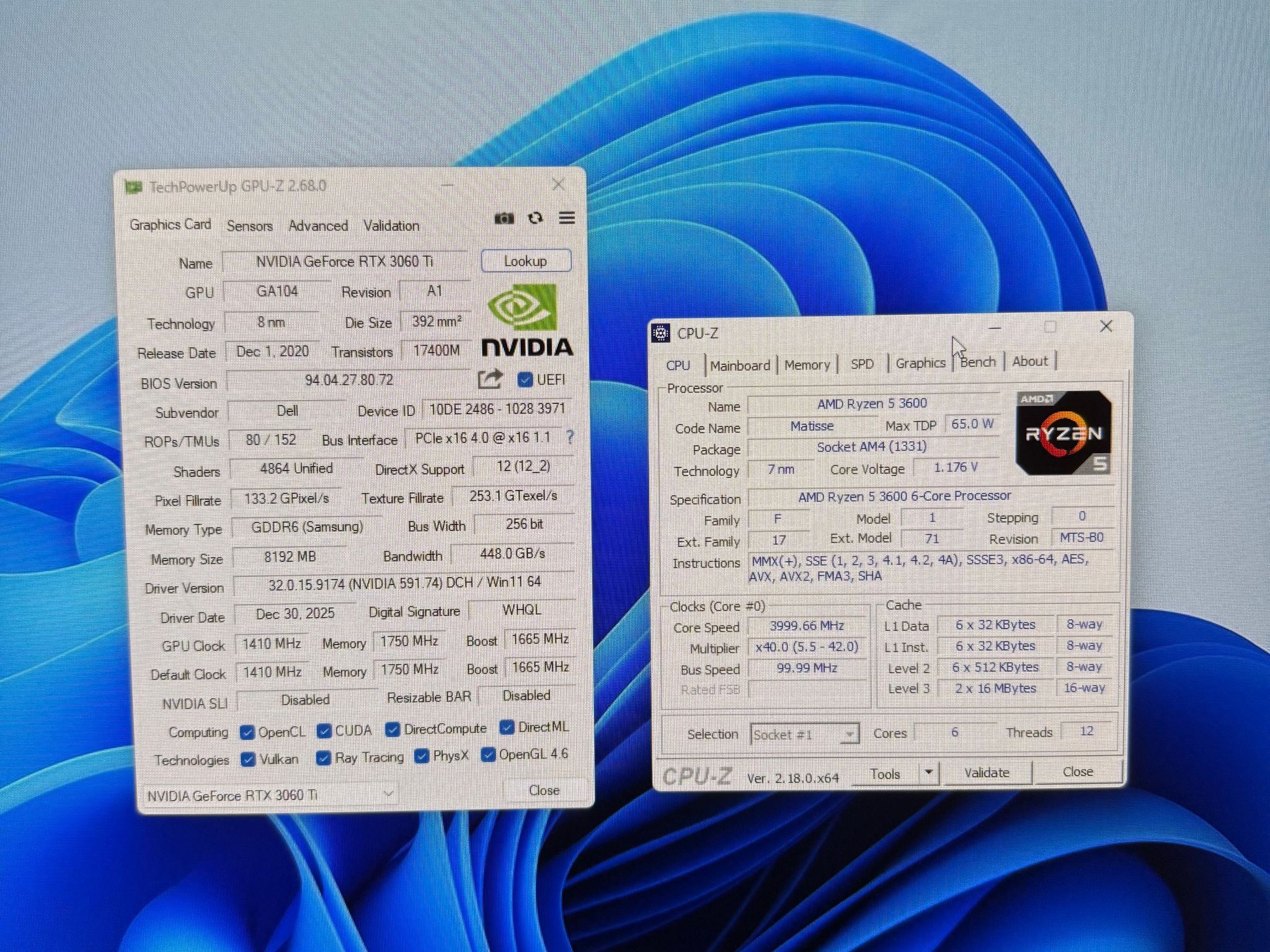Toggle the OpenCL checkbox

[247, 733]
